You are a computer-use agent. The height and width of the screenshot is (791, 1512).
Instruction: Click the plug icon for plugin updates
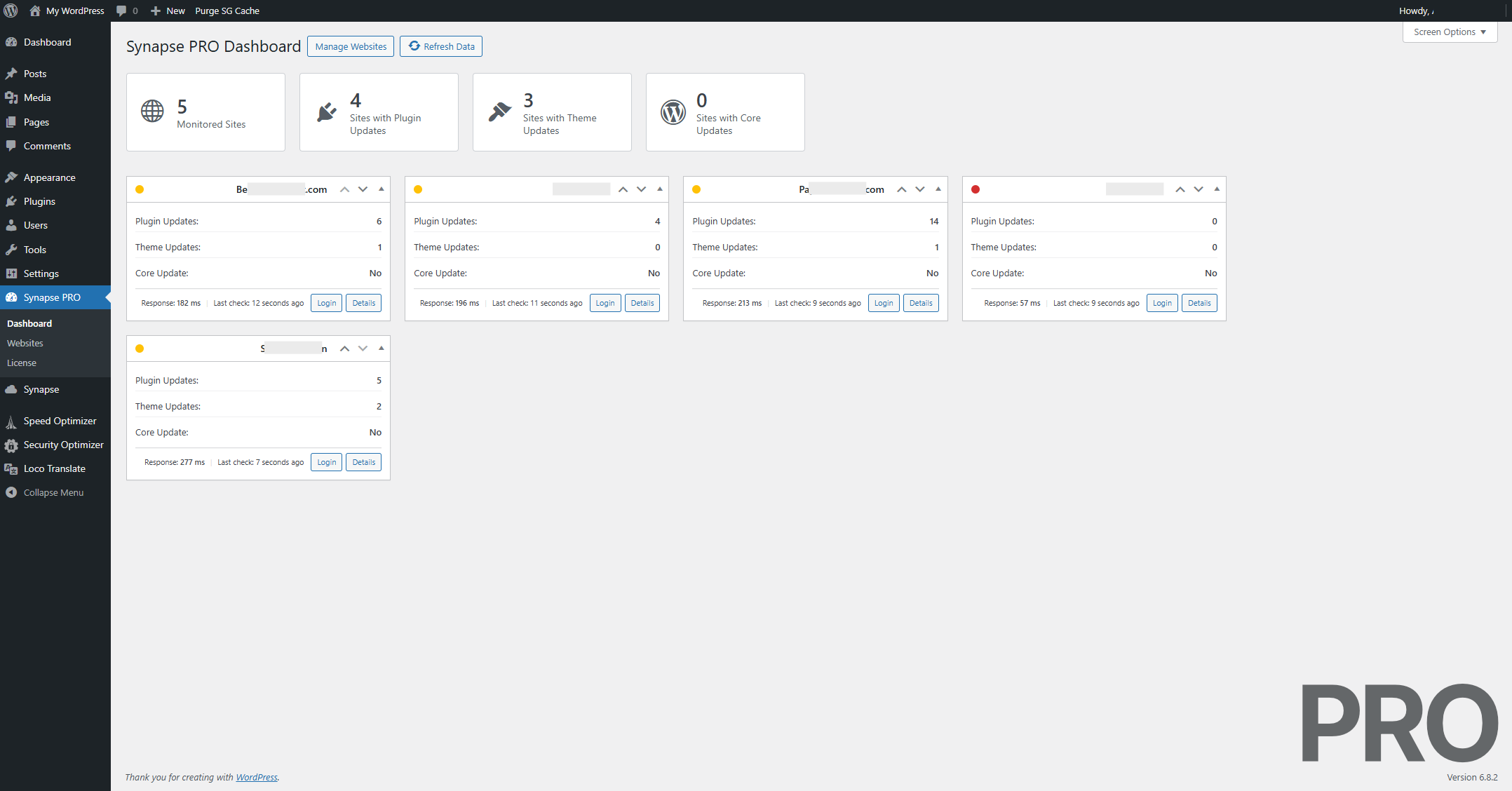tap(326, 111)
